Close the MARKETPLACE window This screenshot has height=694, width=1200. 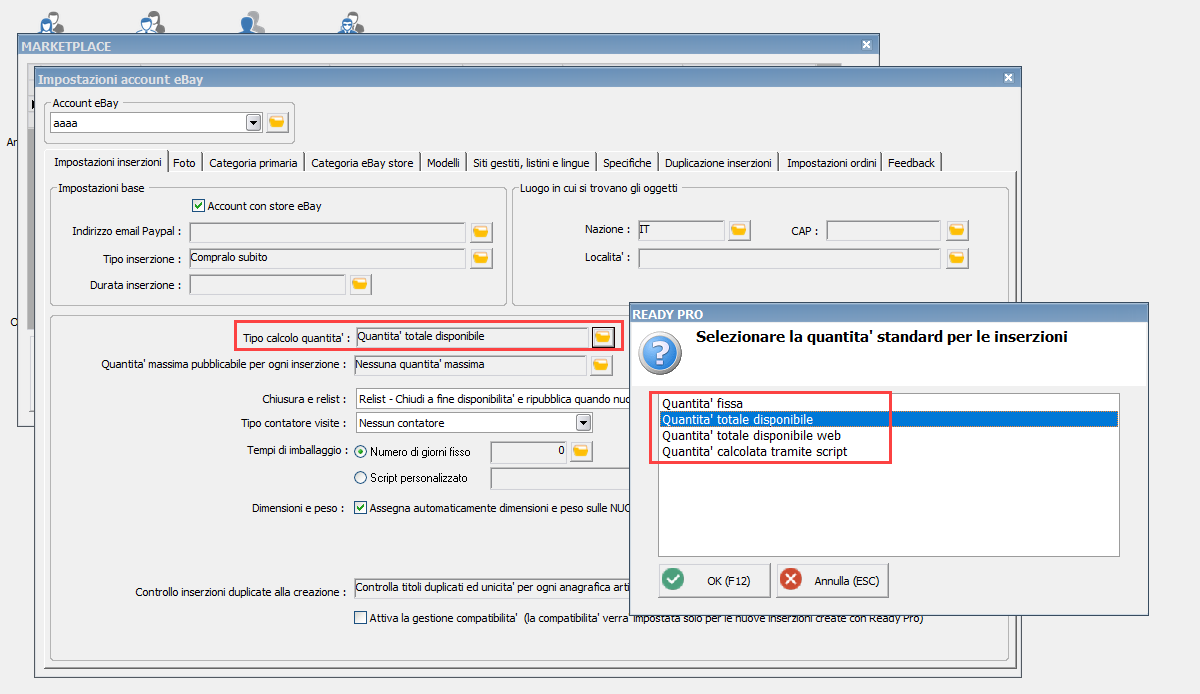pos(867,45)
